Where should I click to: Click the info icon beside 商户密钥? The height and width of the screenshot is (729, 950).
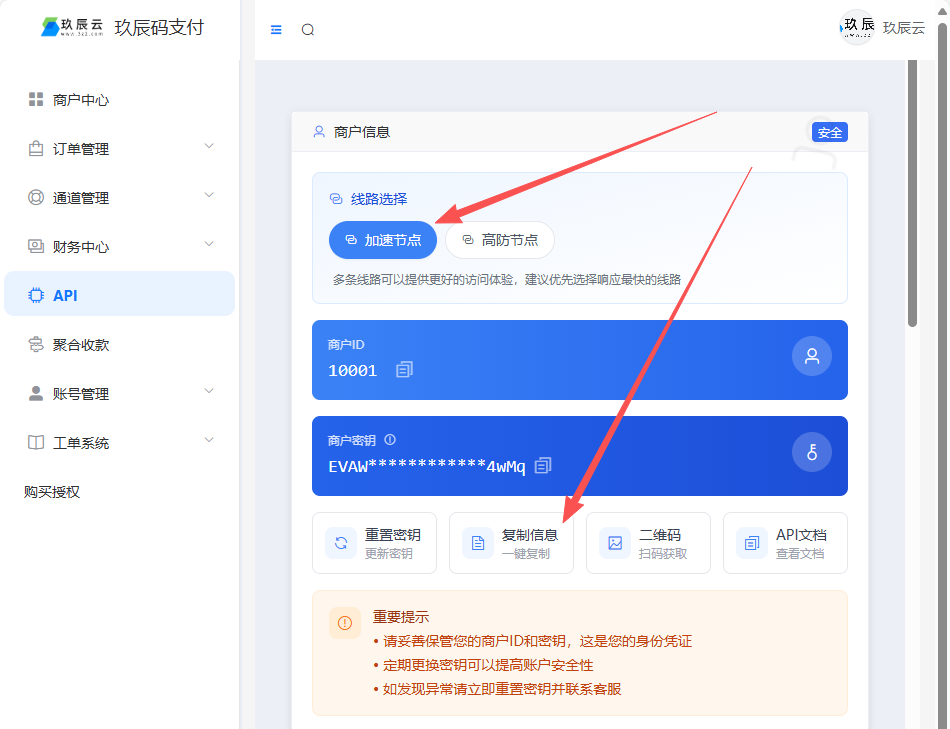click(390, 440)
